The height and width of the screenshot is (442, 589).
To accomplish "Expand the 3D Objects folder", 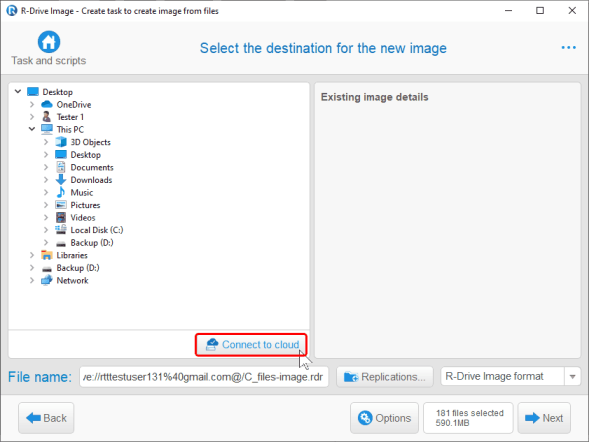I will click(x=46, y=142).
